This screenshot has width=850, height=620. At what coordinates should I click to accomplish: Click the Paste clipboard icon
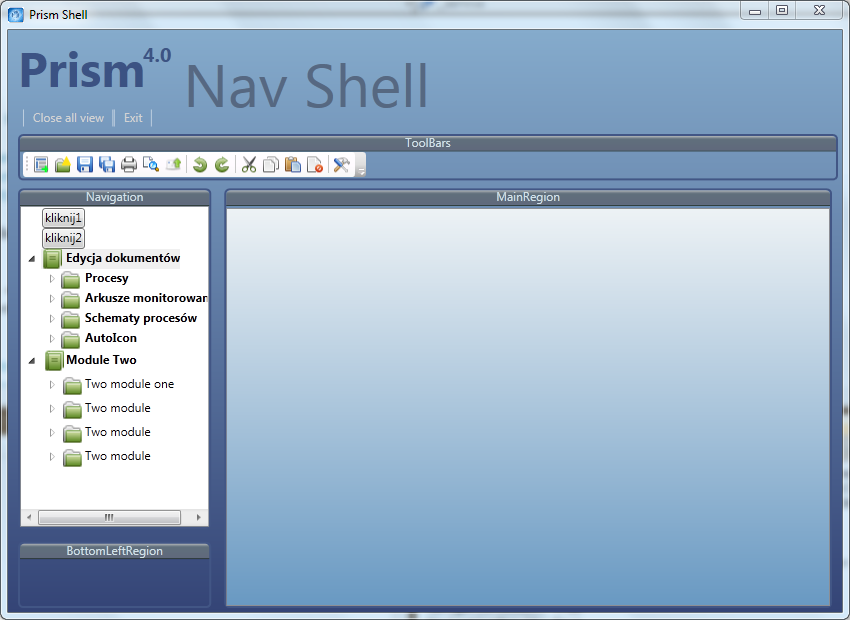click(293, 164)
